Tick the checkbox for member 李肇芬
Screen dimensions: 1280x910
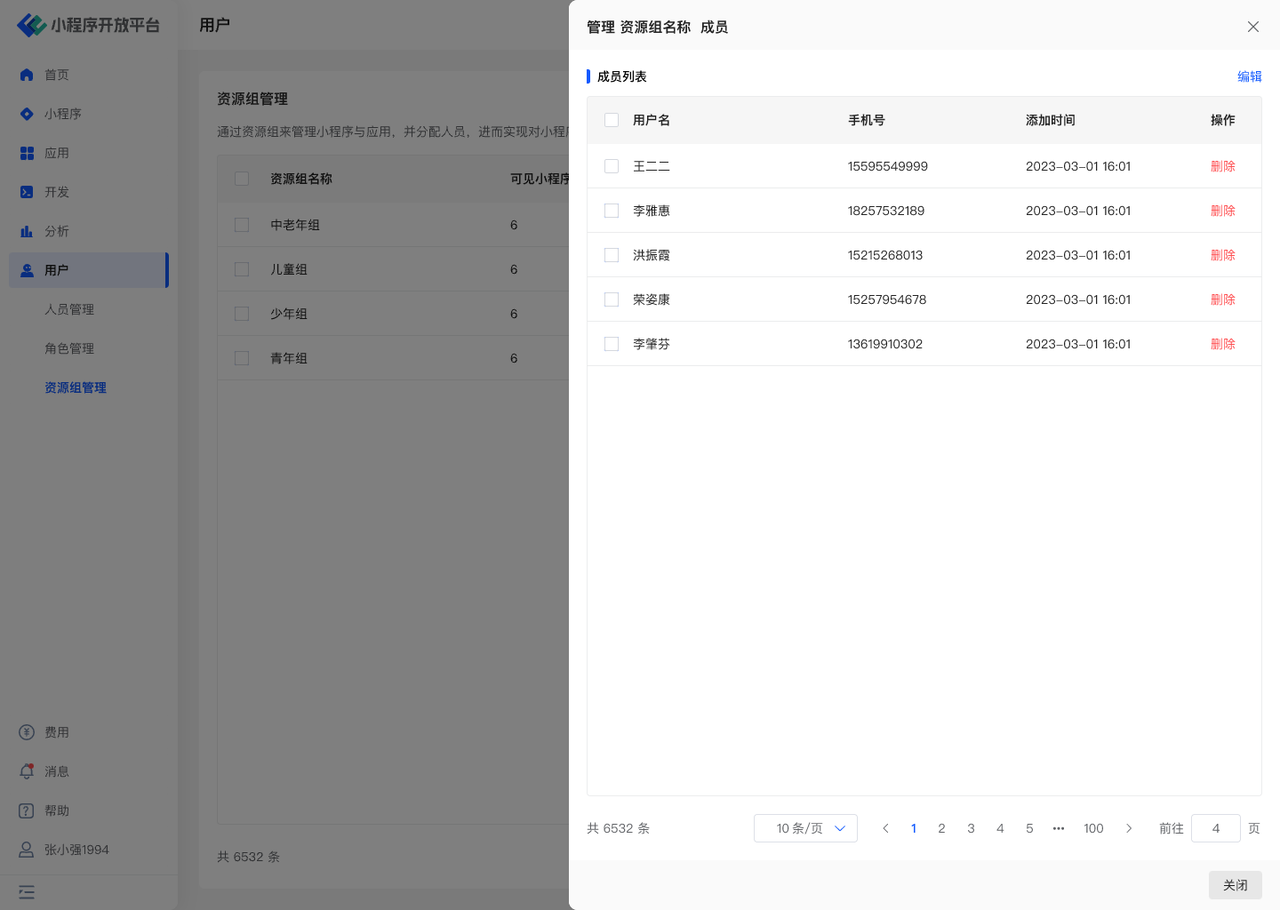click(x=611, y=344)
